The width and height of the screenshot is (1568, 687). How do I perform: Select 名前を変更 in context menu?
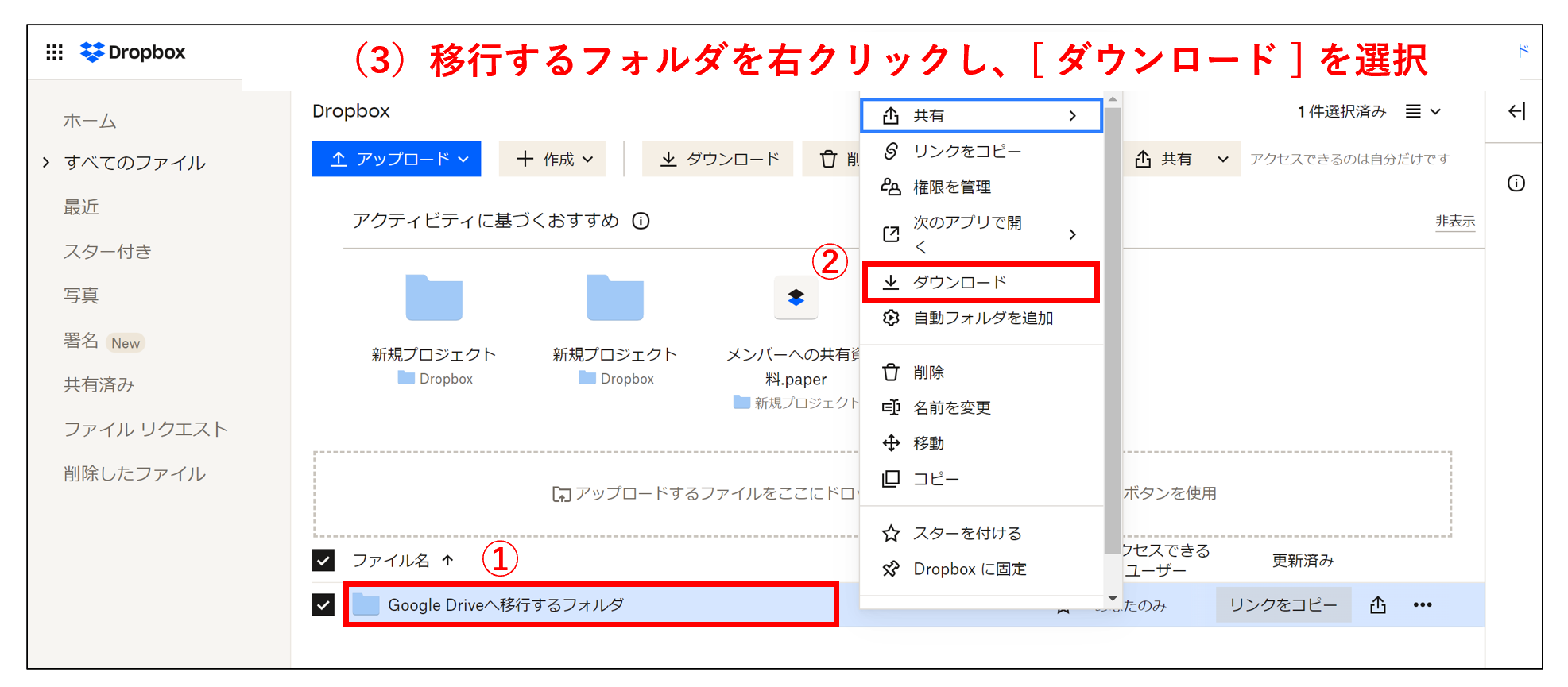tap(981, 407)
